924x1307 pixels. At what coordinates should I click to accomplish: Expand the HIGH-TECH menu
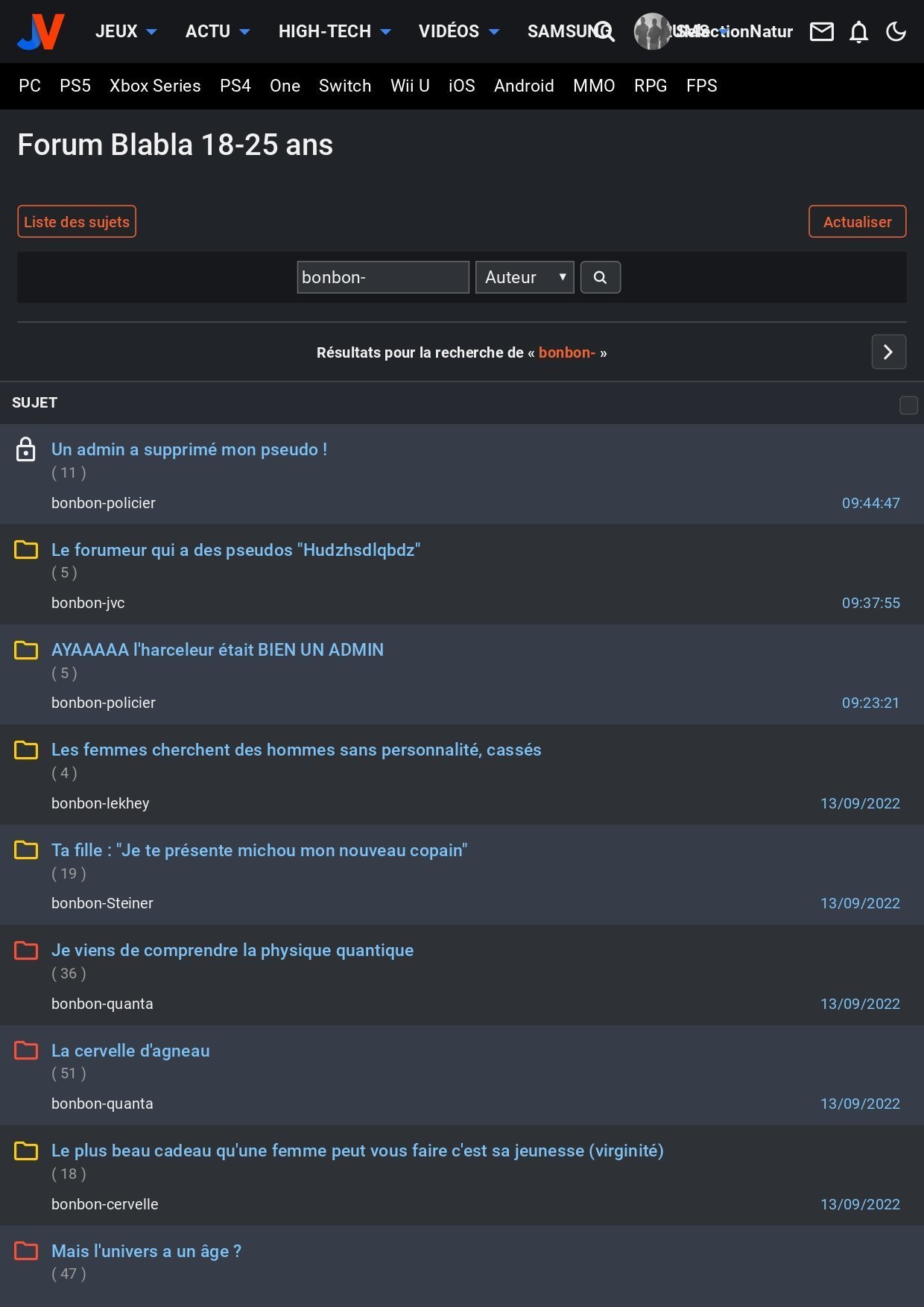[x=334, y=31]
